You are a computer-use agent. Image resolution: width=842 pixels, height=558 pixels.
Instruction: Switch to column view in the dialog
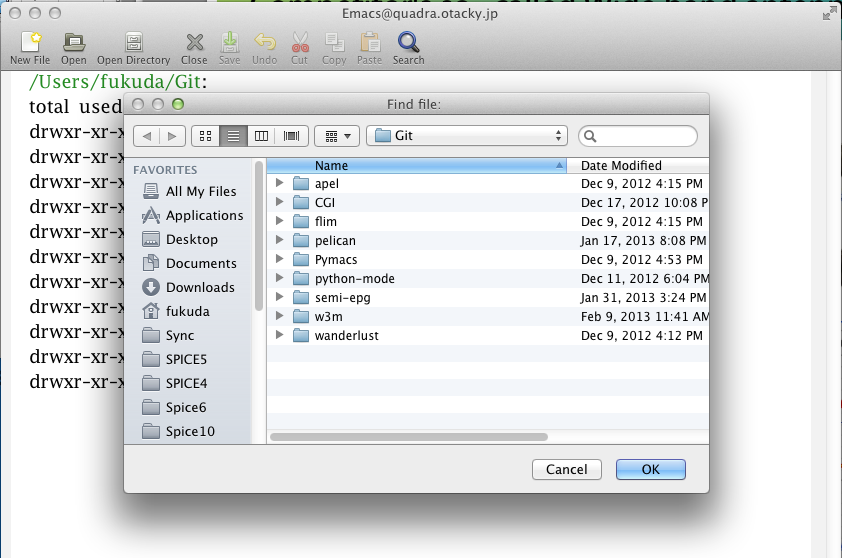[x=262, y=136]
